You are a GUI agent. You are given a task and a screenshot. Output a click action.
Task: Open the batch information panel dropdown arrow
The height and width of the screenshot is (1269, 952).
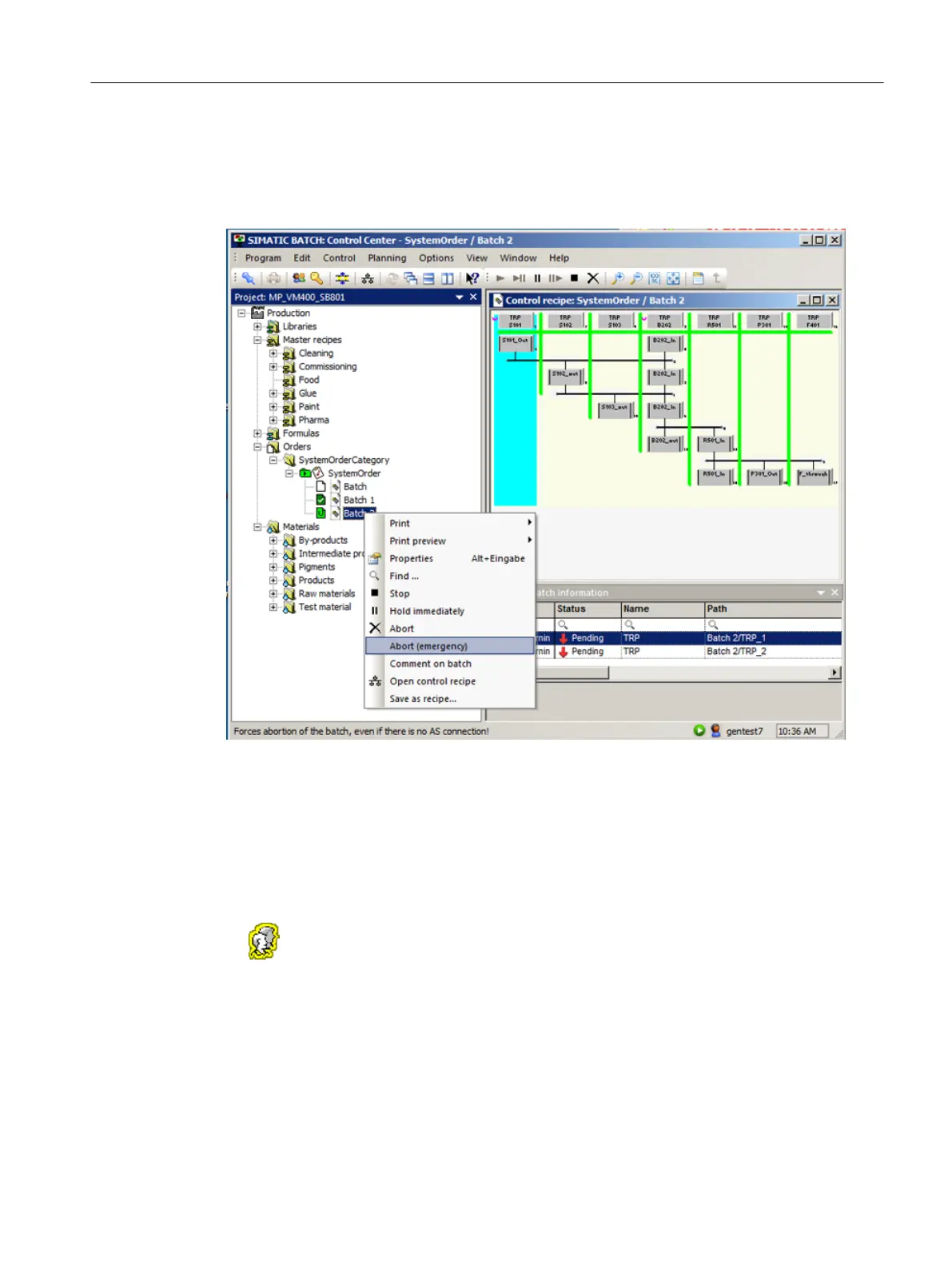click(x=821, y=593)
